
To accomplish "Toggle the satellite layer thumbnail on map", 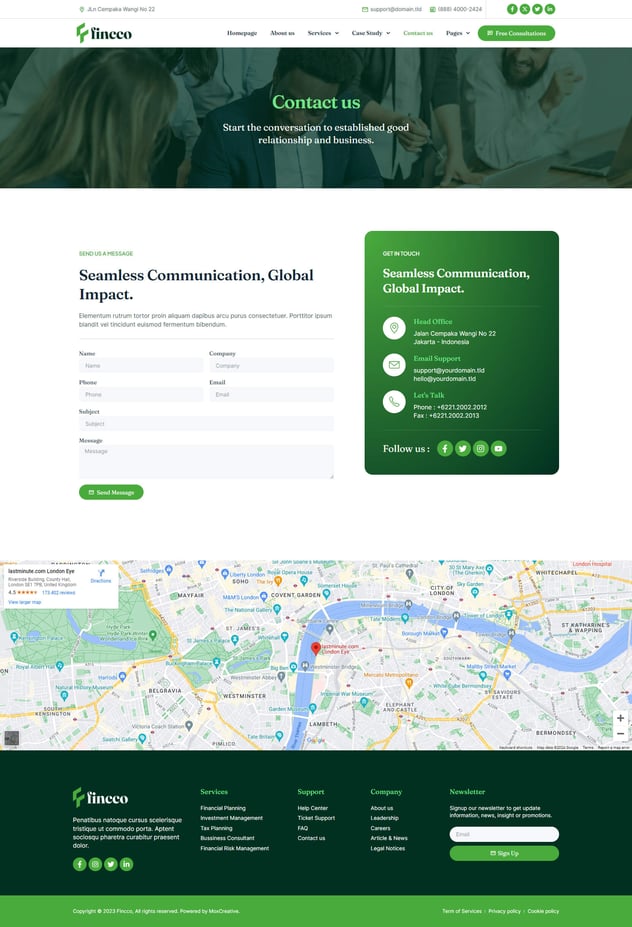I will (12, 738).
